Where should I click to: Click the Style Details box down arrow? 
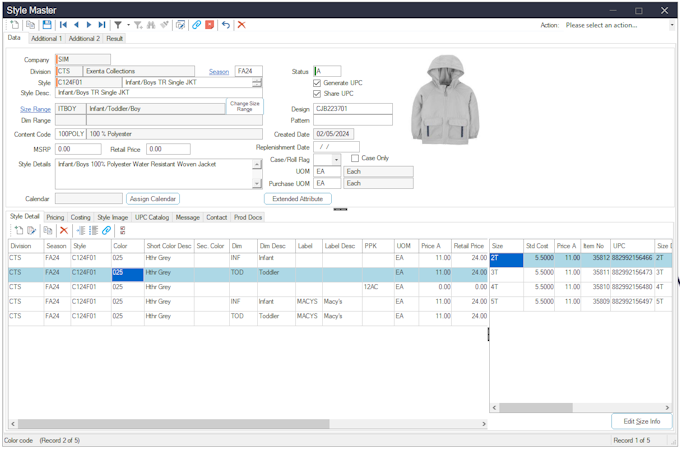(x=257, y=183)
